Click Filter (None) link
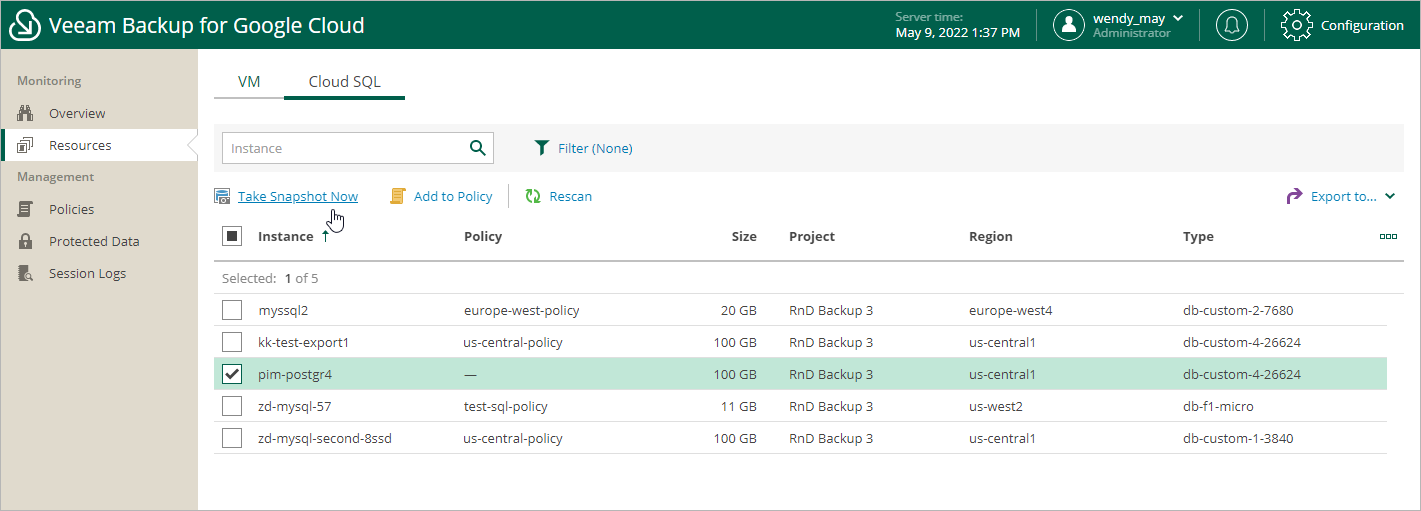Viewport: 1421px width, 511px height. (595, 148)
